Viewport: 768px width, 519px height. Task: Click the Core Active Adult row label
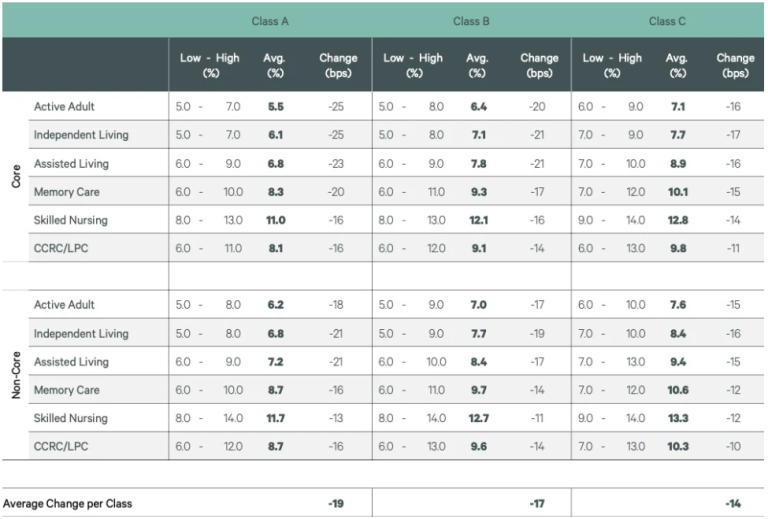click(x=64, y=106)
